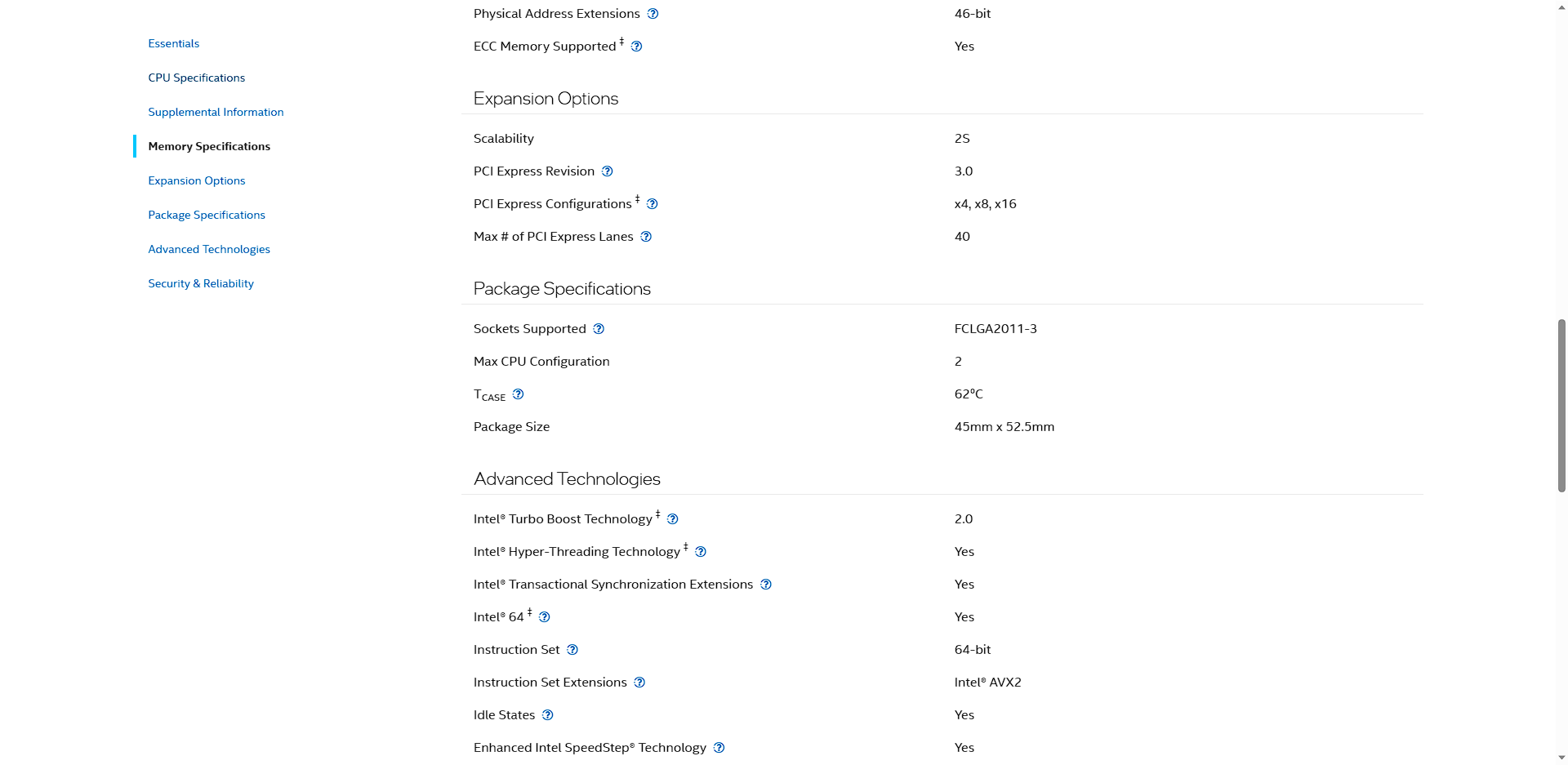
Task: Open Enhanced Intel SpeedStep help icon
Action: (x=719, y=748)
